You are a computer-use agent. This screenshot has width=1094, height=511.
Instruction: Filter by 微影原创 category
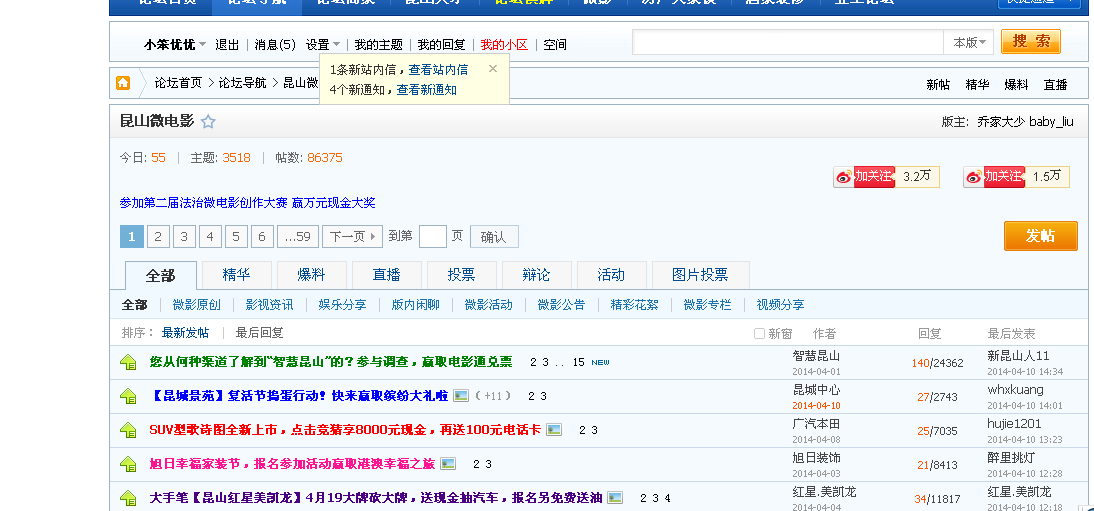(x=197, y=304)
